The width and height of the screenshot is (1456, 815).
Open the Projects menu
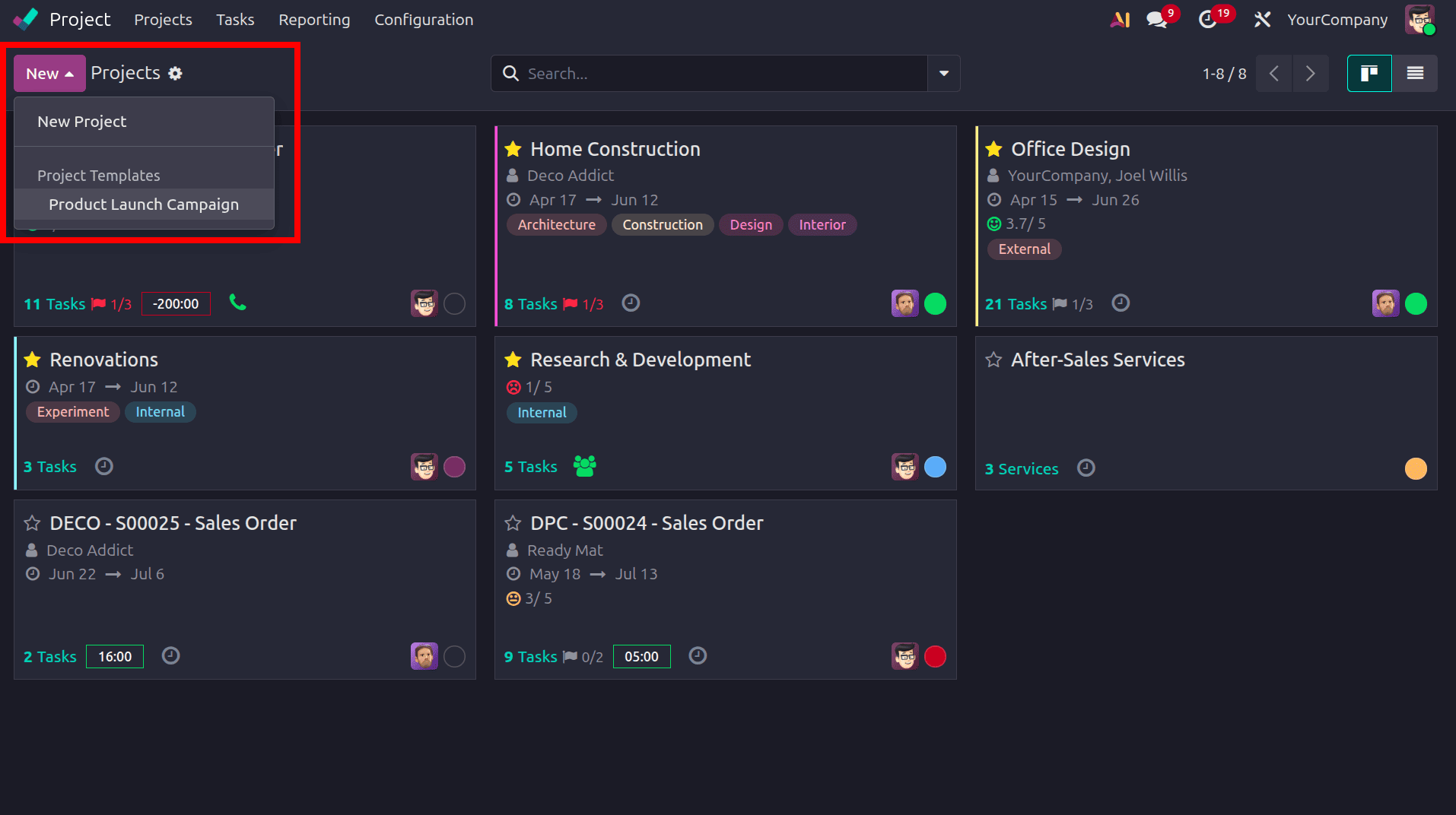coord(163,20)
